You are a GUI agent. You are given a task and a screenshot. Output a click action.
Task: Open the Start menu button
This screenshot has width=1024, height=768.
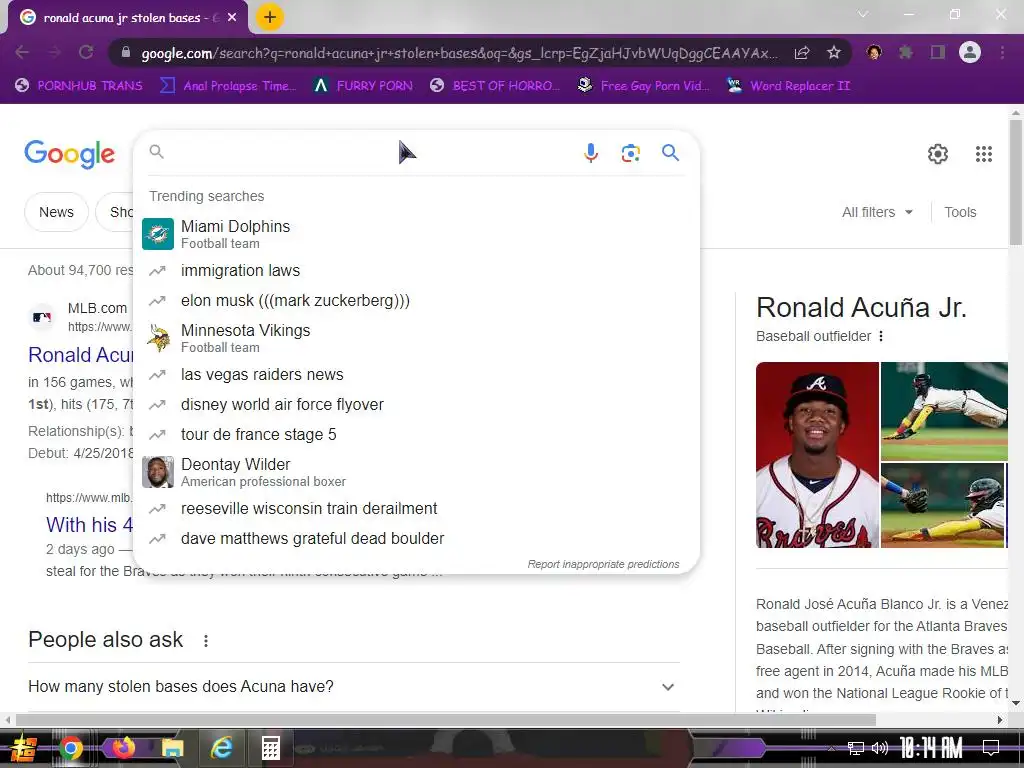pyautogui.click(x=24, y=748)
